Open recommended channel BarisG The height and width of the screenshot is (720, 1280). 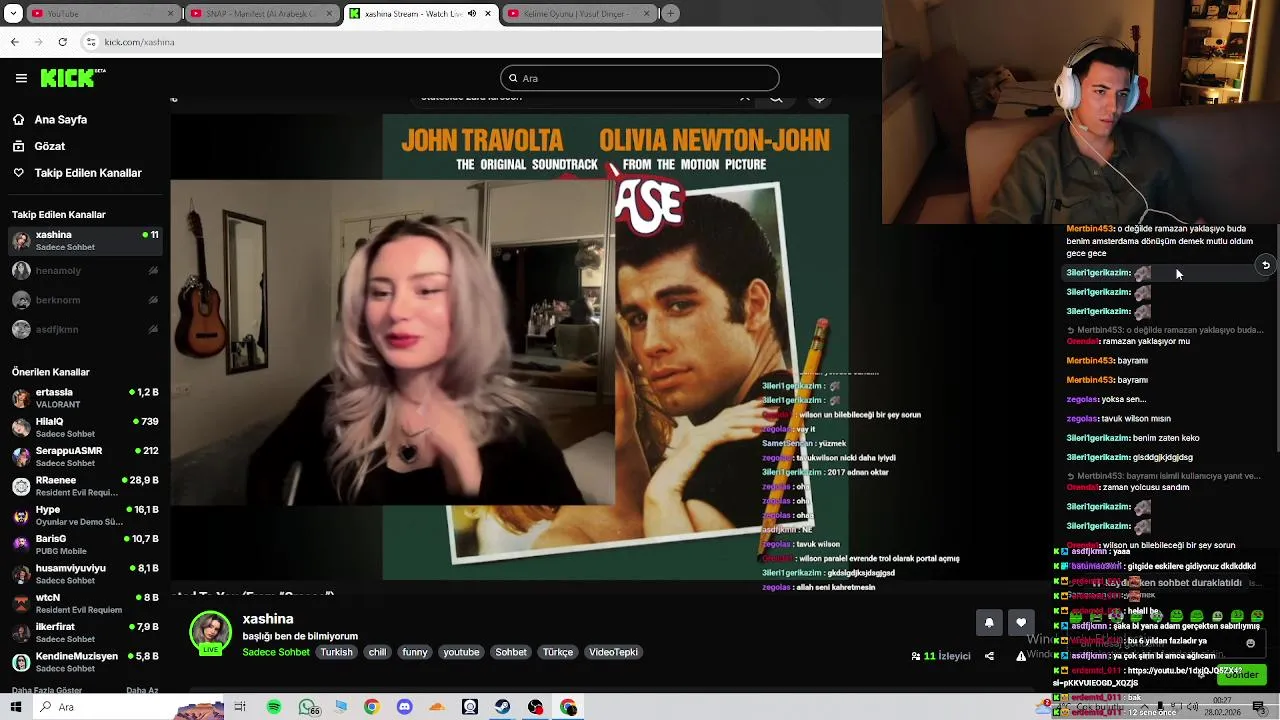(x=85, y=544)
